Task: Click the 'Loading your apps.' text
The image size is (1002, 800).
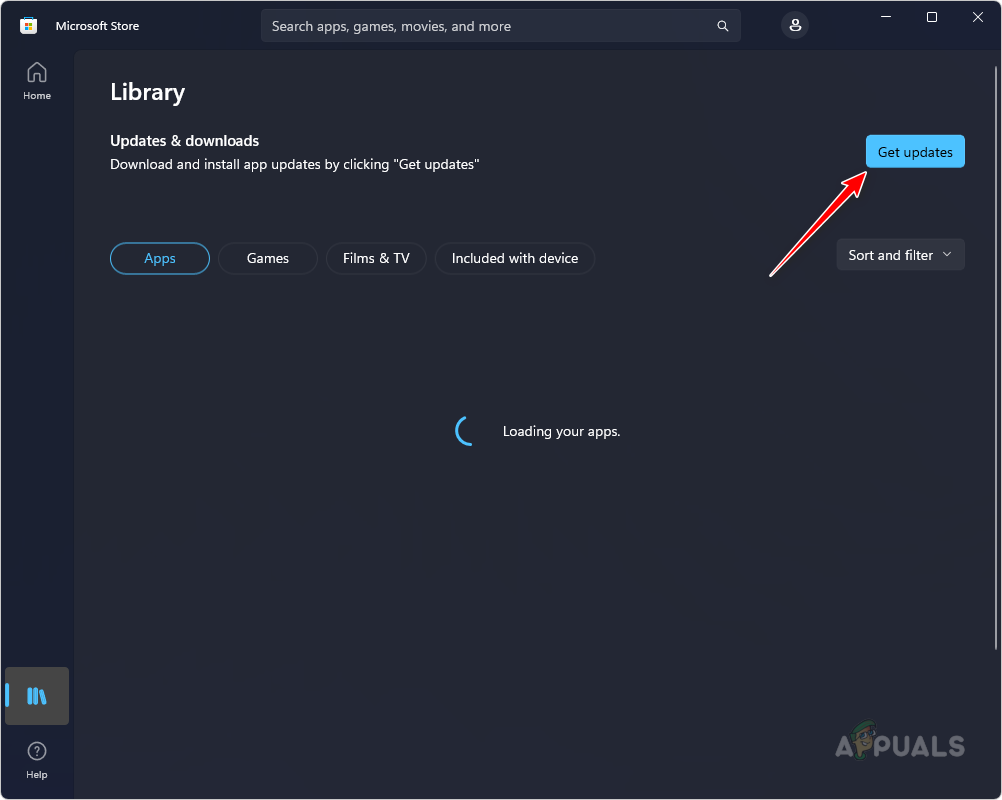Action: pyautogui.click(x=561, y=431)
